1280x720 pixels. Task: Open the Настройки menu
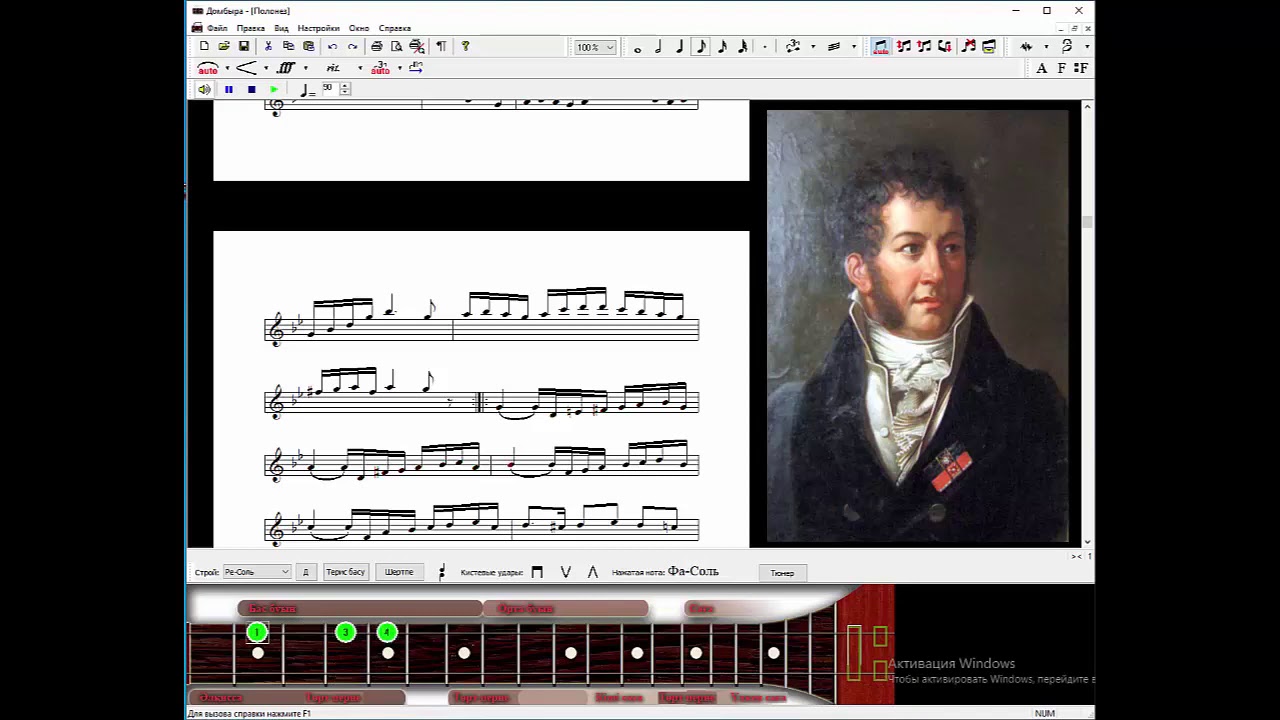[x=318, y=28]
